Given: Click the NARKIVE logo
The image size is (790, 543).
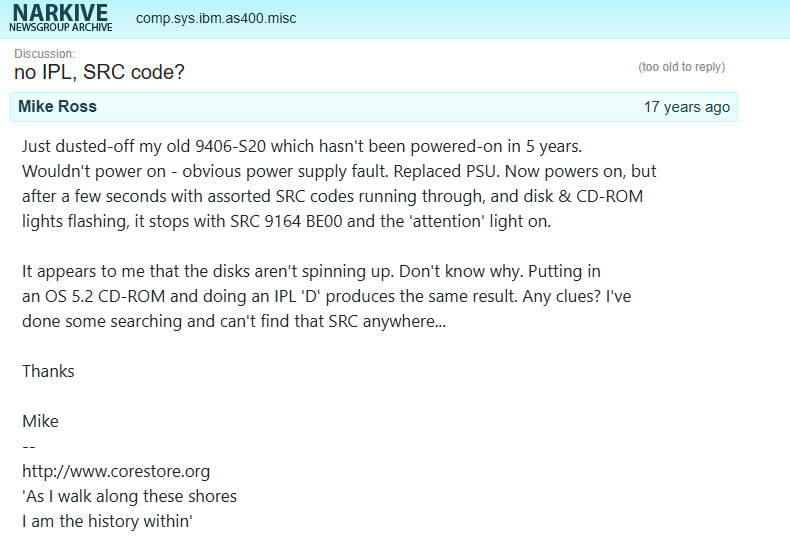Looking at the screenshot, I should (60, 13).
